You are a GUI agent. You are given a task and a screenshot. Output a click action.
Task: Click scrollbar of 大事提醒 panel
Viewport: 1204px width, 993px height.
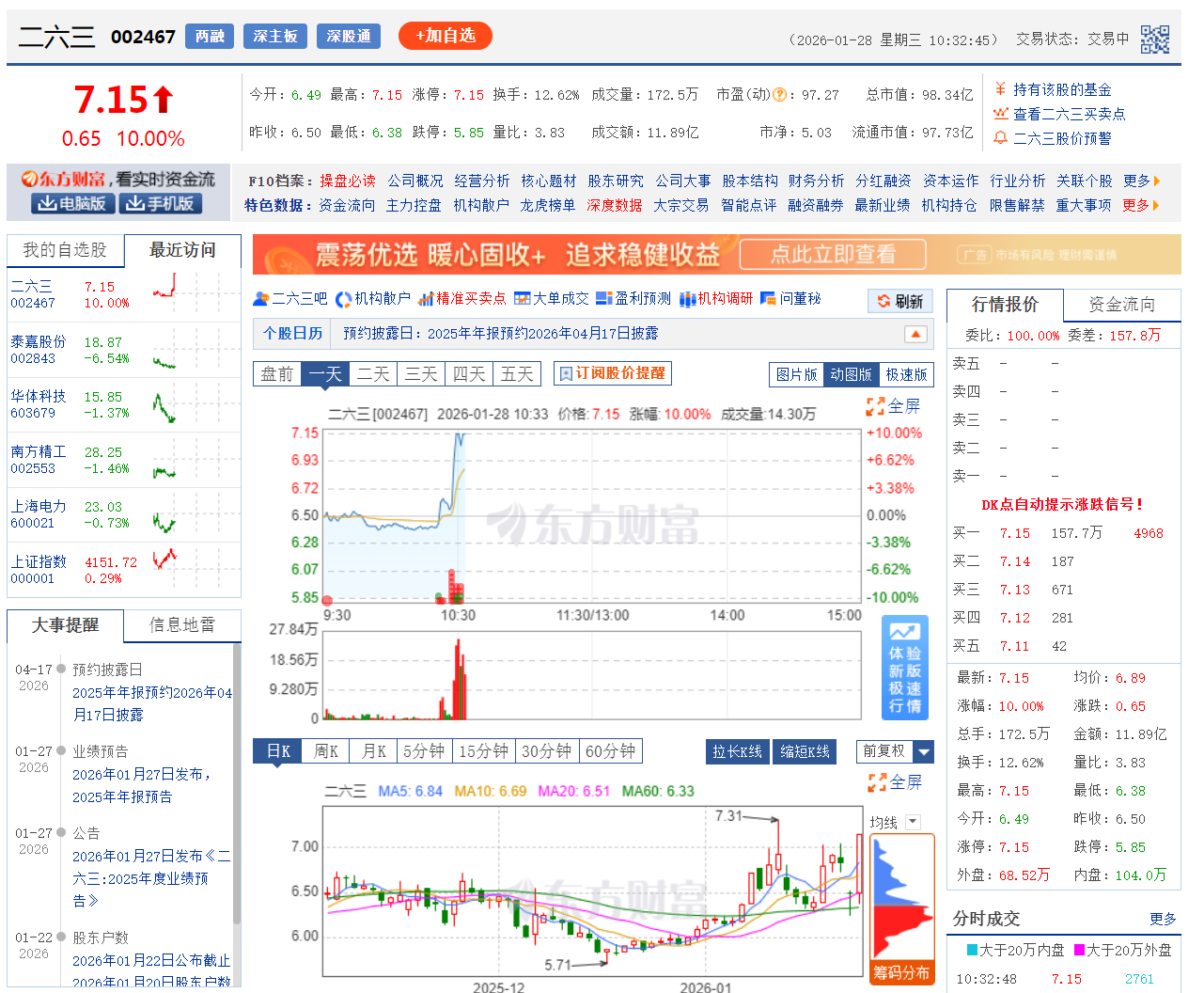click(237, 785)
